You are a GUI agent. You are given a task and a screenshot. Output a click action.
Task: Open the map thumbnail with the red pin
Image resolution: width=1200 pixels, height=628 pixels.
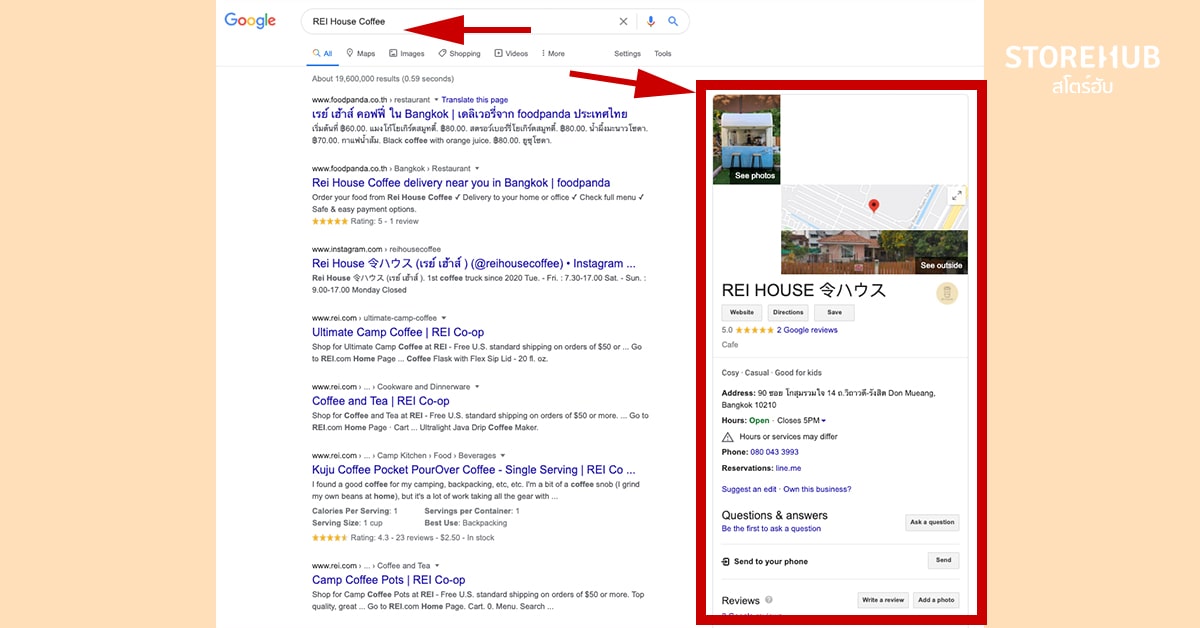tap(873, 207)
